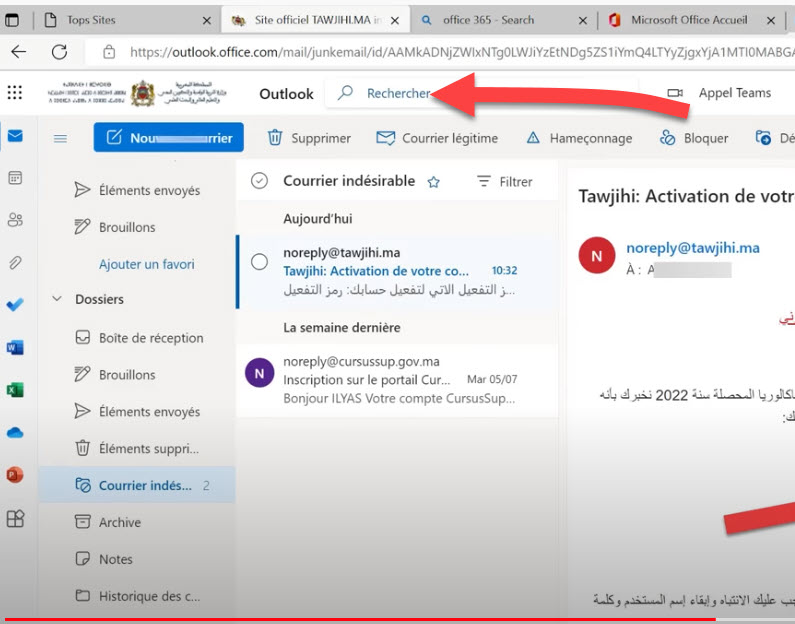This screenshot has height=624, width=795.
Task: Click the noreply@tawjihi.ma sender link in reading pane
Action: point(693,247)
